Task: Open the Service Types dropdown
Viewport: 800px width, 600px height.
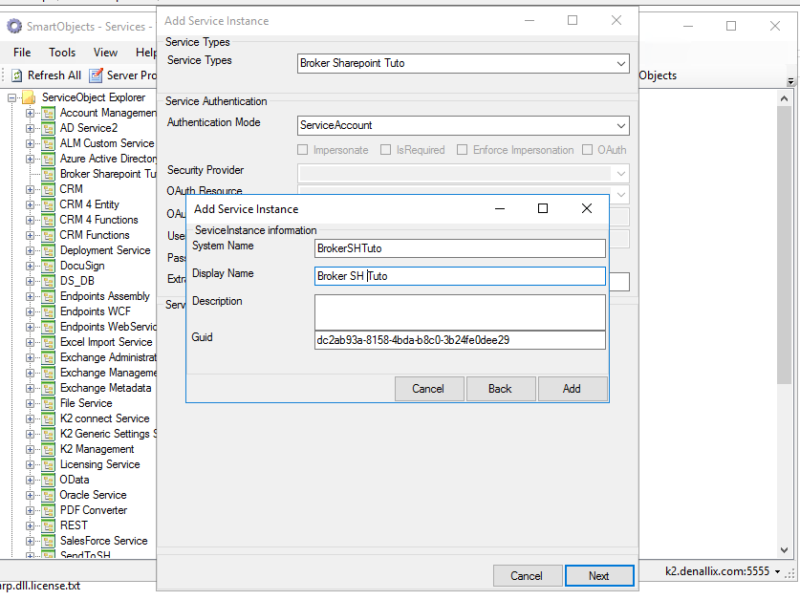Action: (x=621, y=63)
